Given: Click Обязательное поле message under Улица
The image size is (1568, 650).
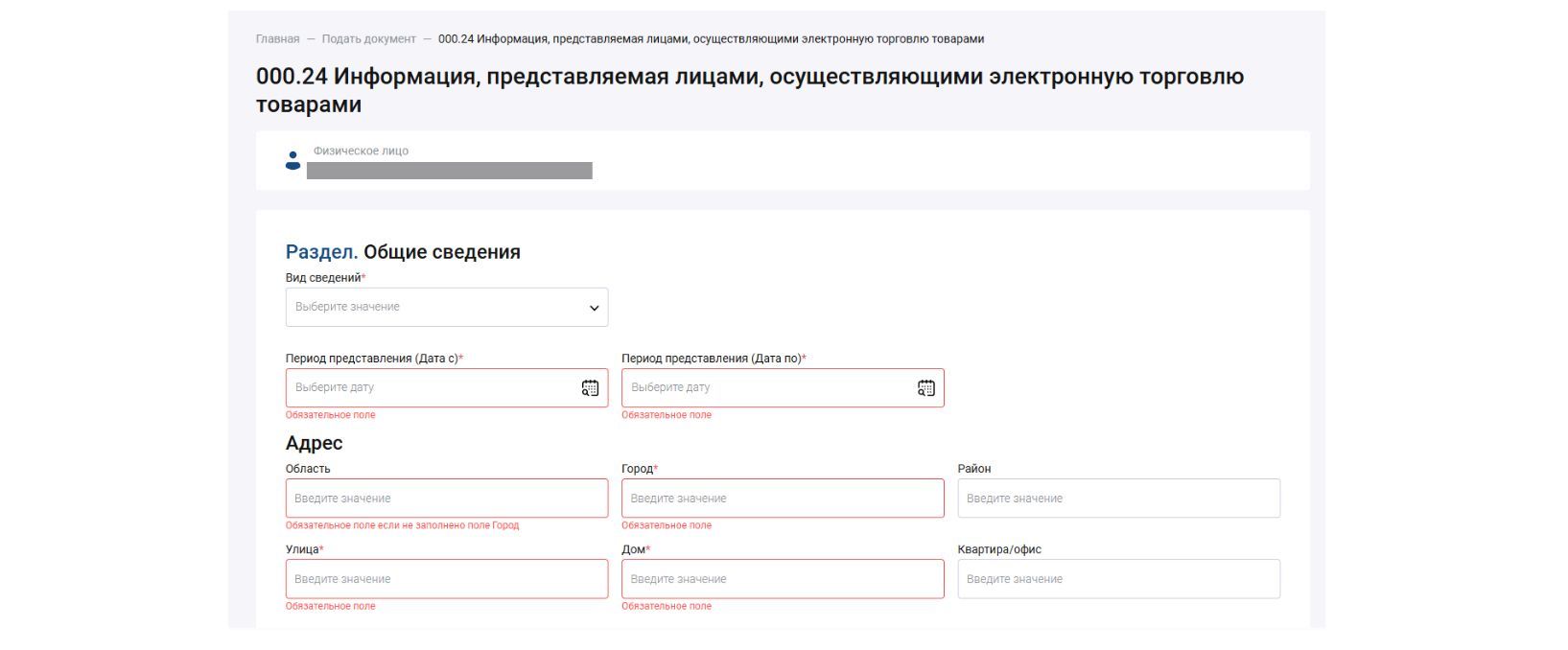Looking at the screenshot, I should [x=331, y=606].
